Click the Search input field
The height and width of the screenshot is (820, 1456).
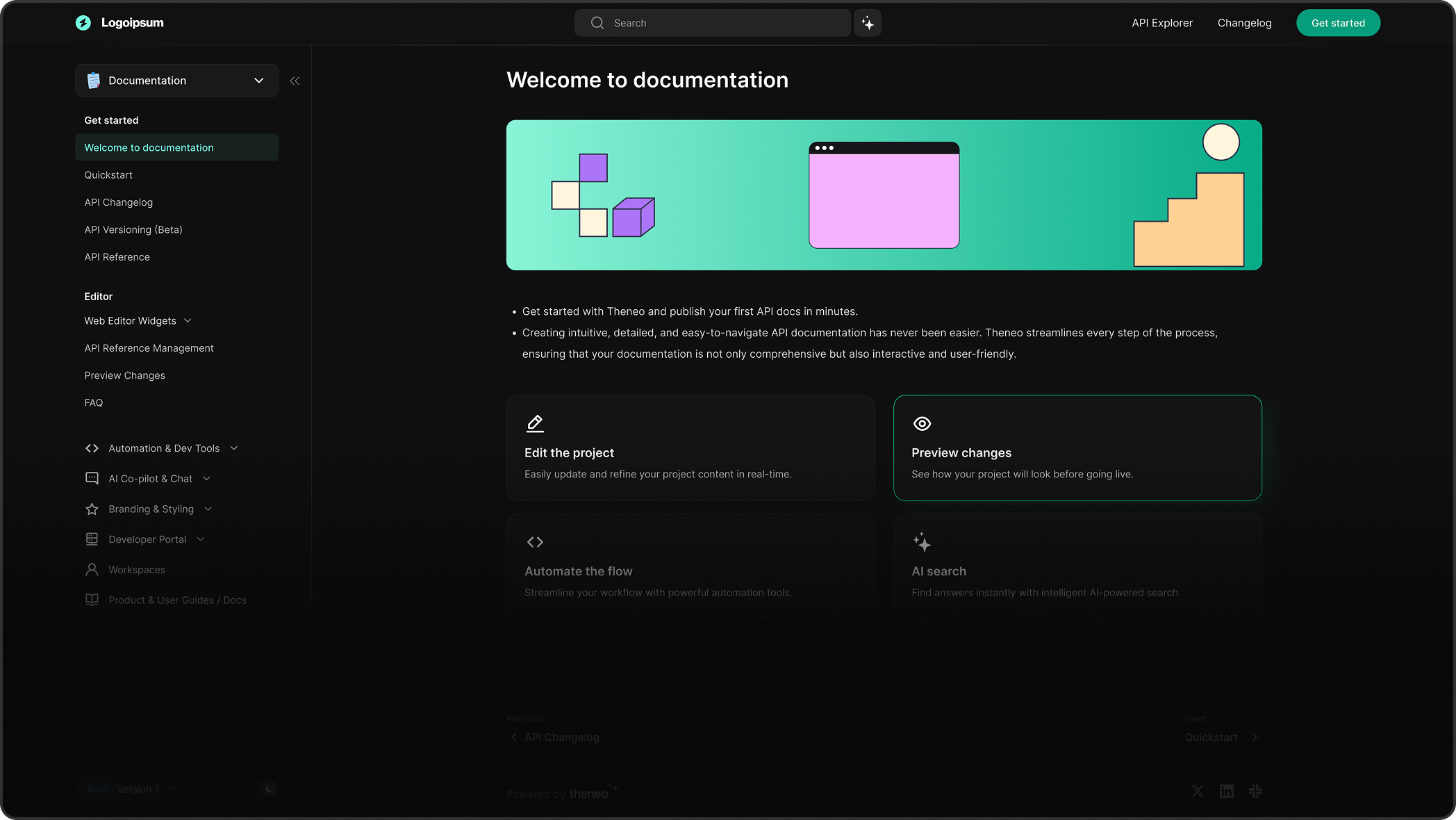click(713, 23)
